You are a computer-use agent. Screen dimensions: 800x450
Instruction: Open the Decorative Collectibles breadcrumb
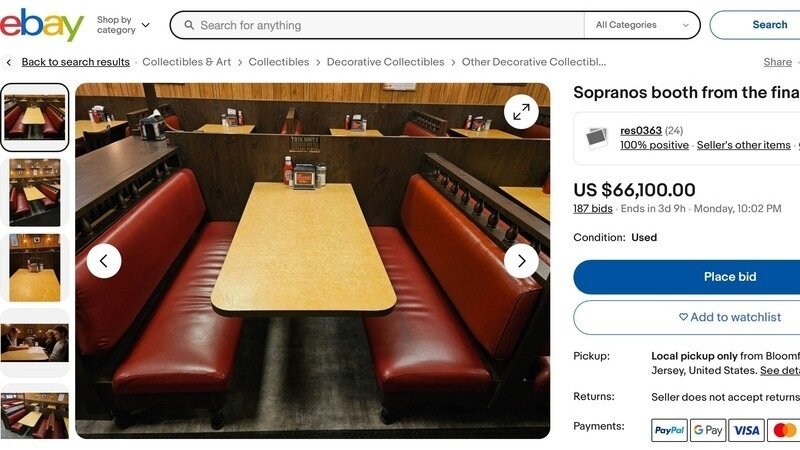(385, 62)
